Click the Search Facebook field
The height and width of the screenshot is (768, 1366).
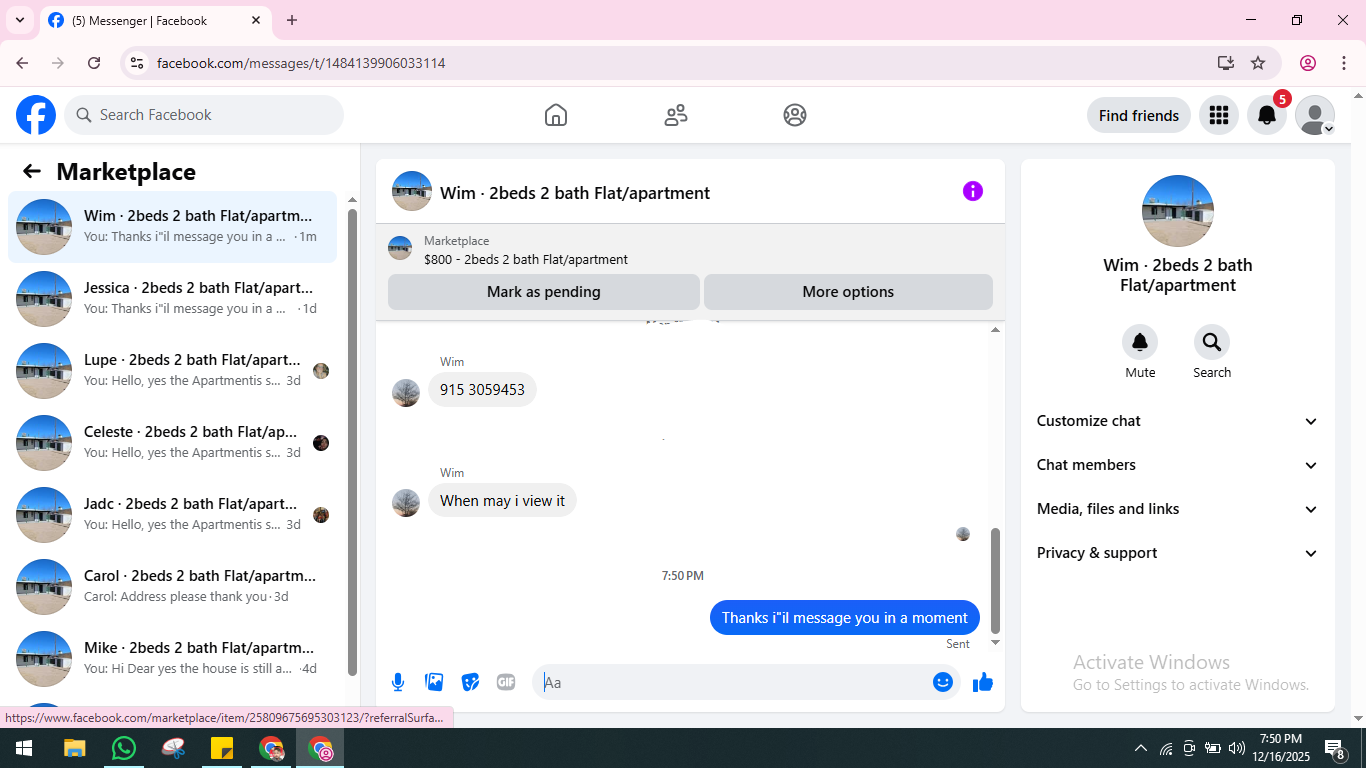tap(204, 115)
